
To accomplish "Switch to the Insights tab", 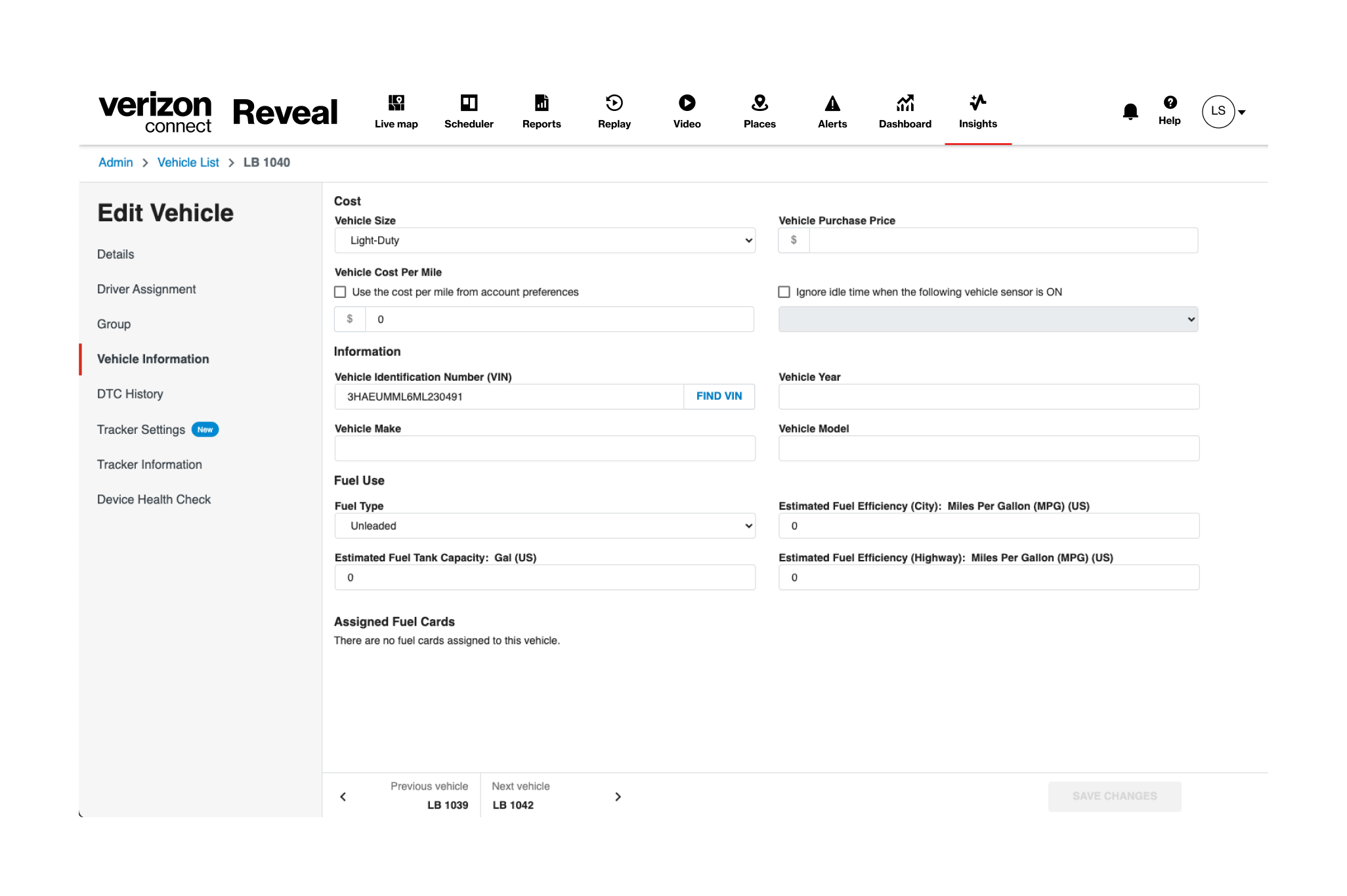I will tap(977, 111).
